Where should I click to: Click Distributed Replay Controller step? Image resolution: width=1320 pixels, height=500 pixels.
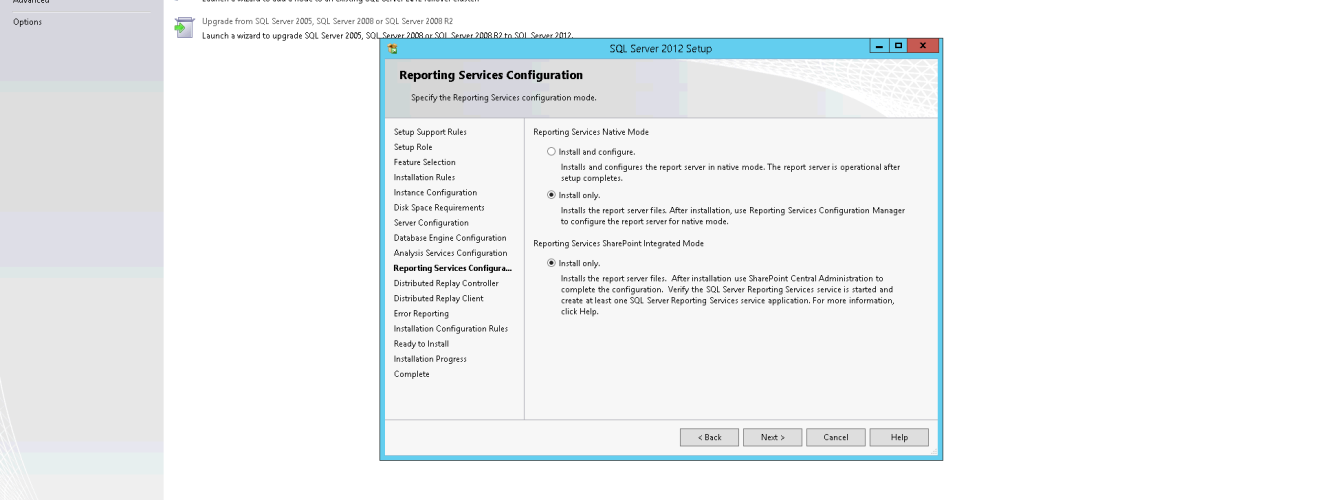446,283
